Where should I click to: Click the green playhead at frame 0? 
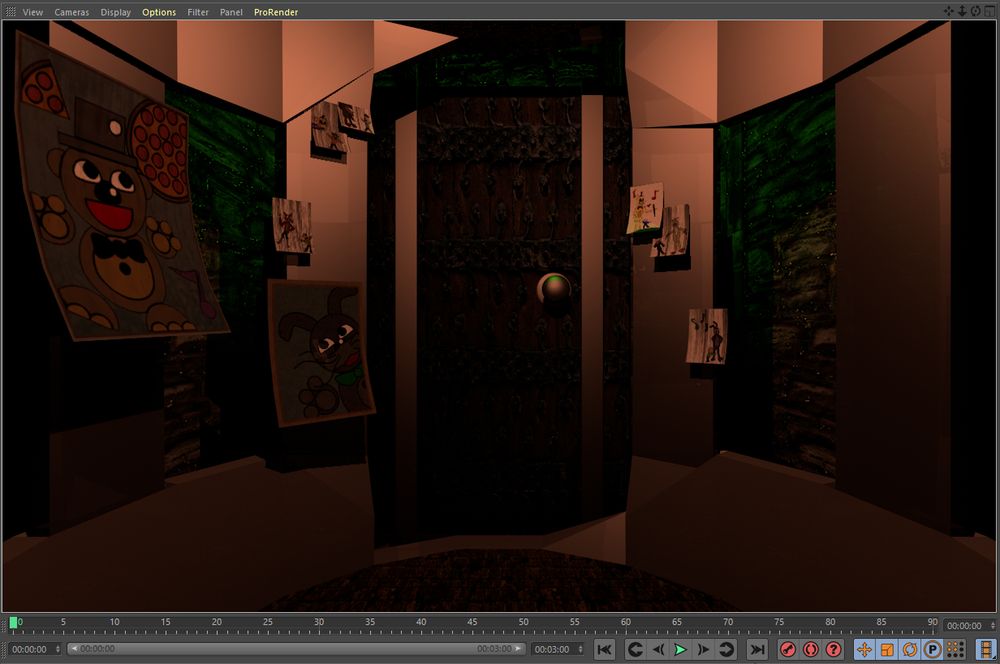[x=13, y=623]
